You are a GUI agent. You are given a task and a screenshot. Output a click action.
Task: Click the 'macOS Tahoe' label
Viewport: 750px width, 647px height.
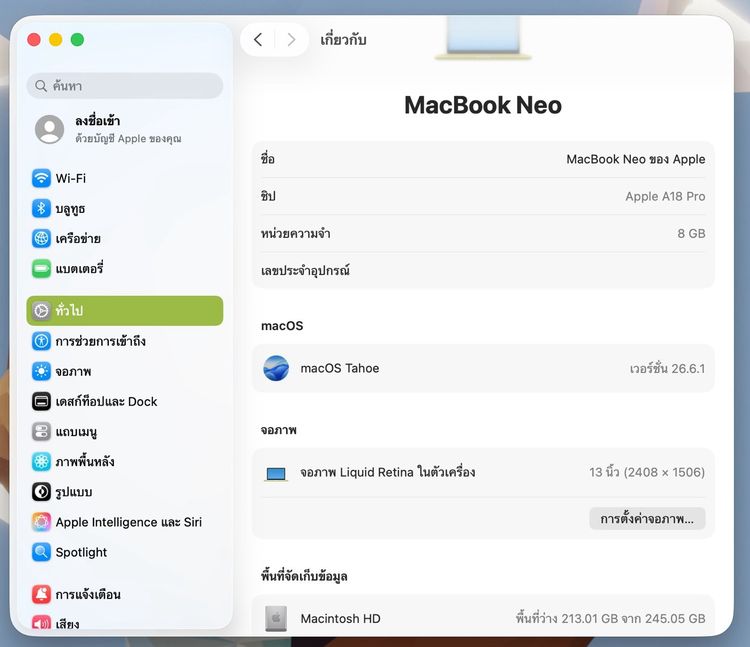point(340,368)
